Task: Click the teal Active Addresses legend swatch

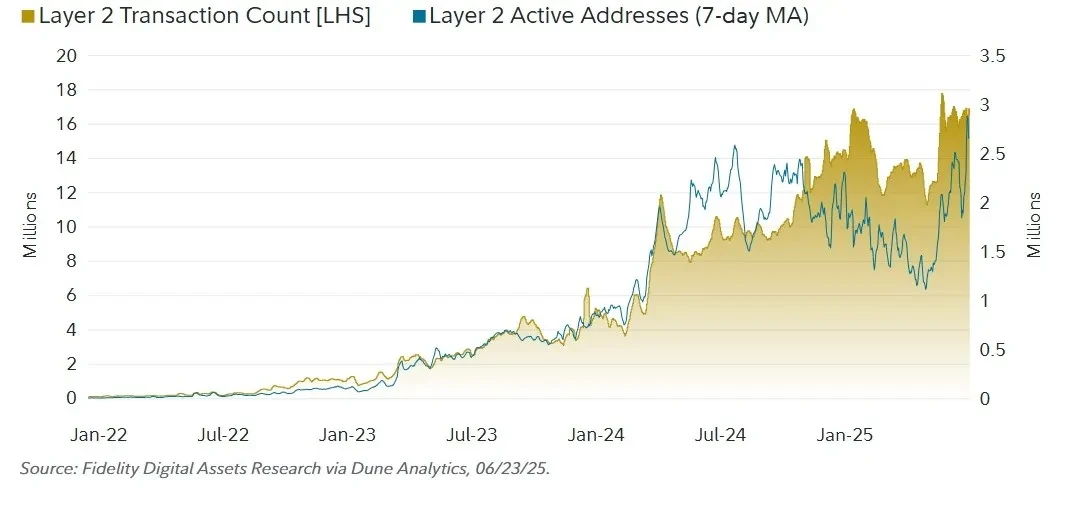Action: [419, 18]
